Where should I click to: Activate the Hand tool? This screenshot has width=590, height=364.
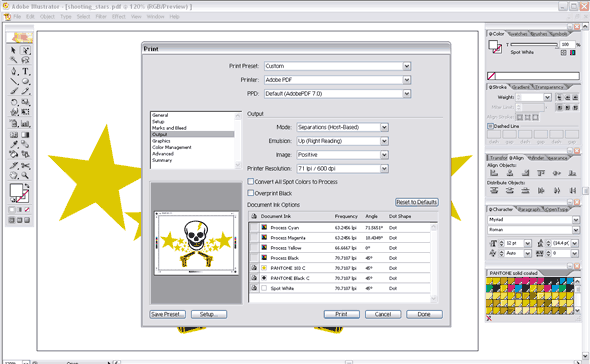(14, 175)
